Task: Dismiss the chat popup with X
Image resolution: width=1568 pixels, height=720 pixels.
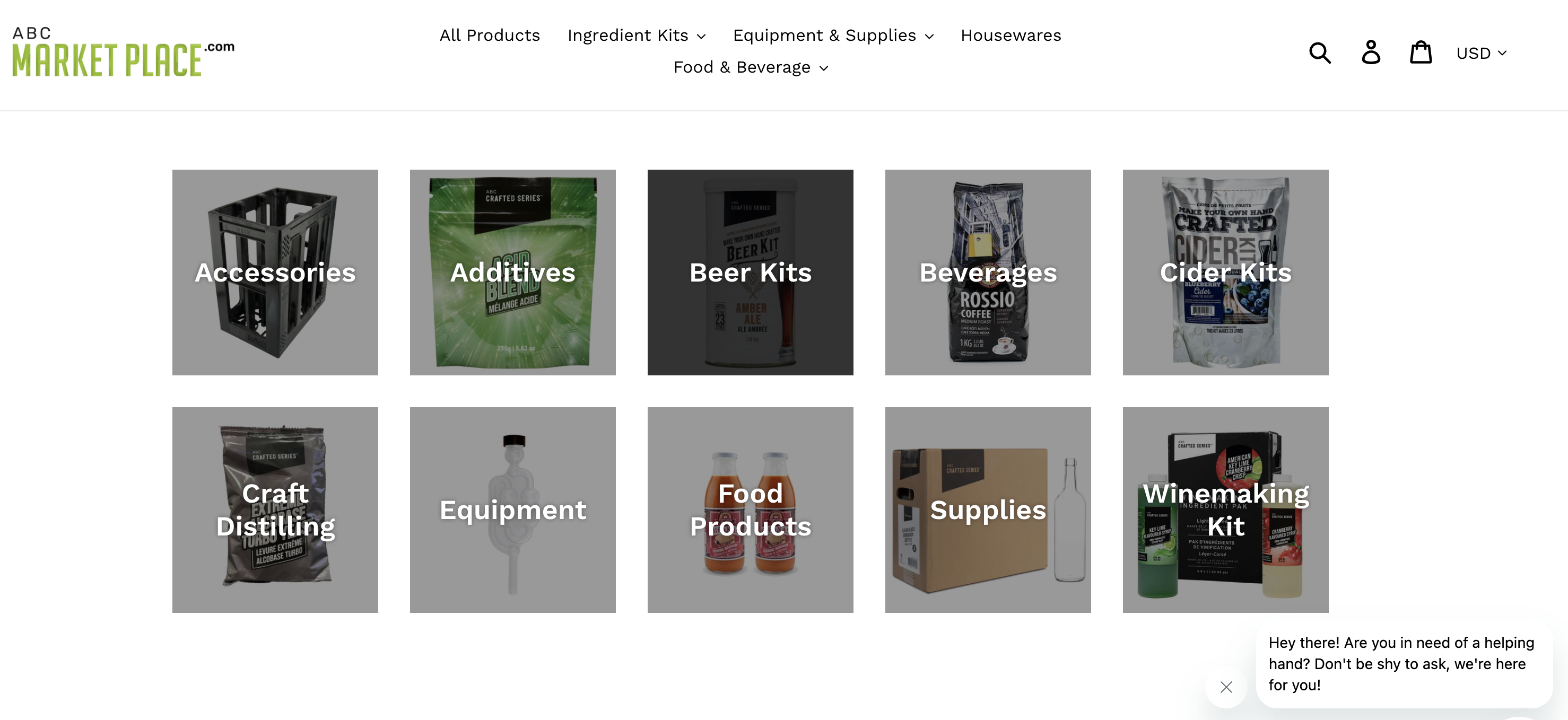Action: [x=1226, y=687]
